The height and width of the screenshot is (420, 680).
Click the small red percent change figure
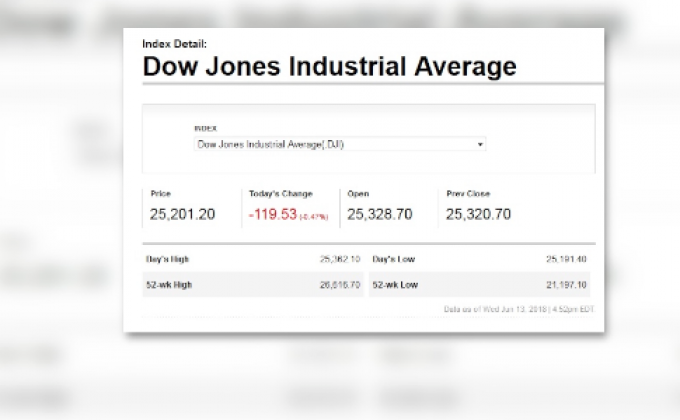point(318,216)
